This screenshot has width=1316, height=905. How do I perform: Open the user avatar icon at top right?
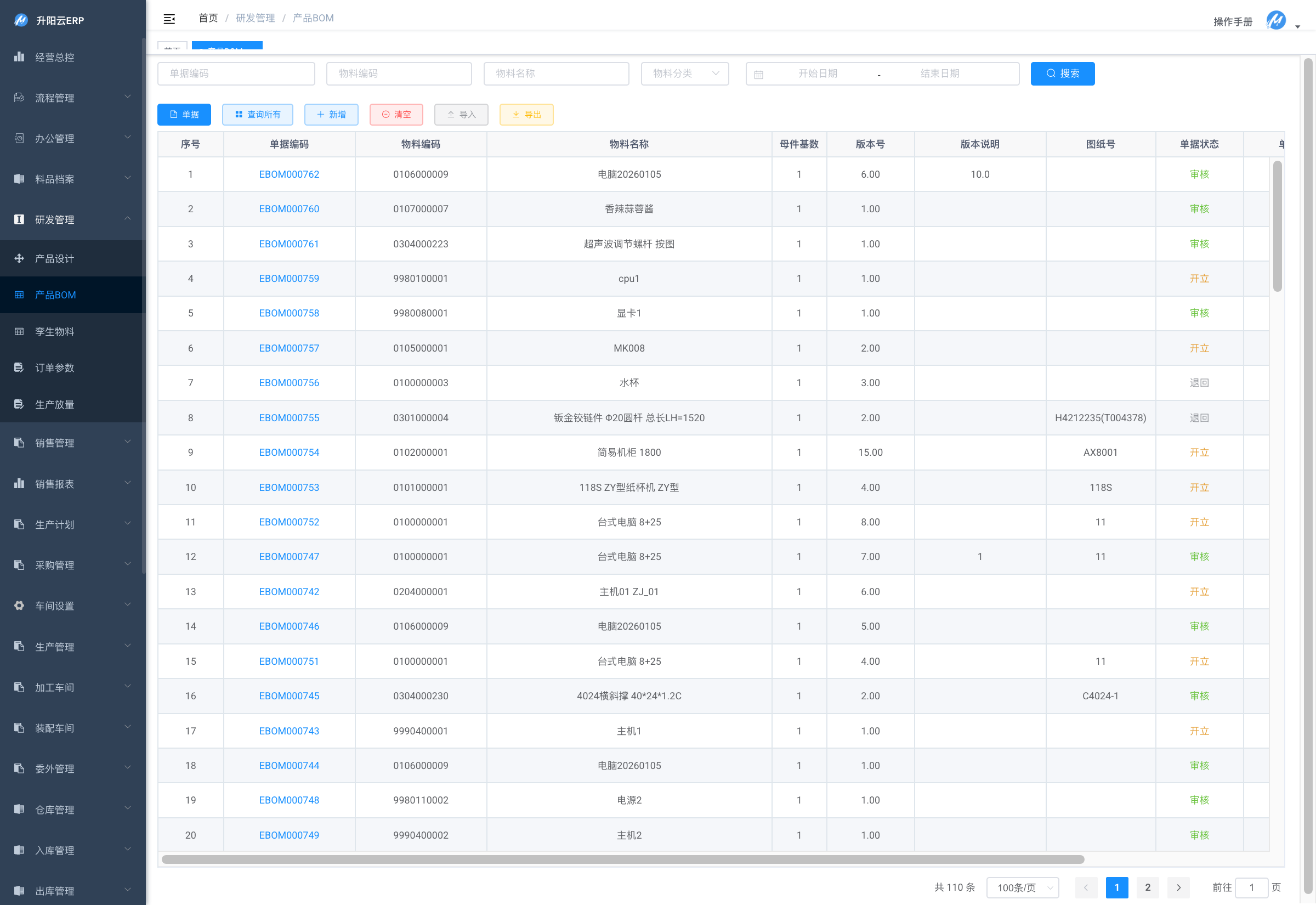1276,20
